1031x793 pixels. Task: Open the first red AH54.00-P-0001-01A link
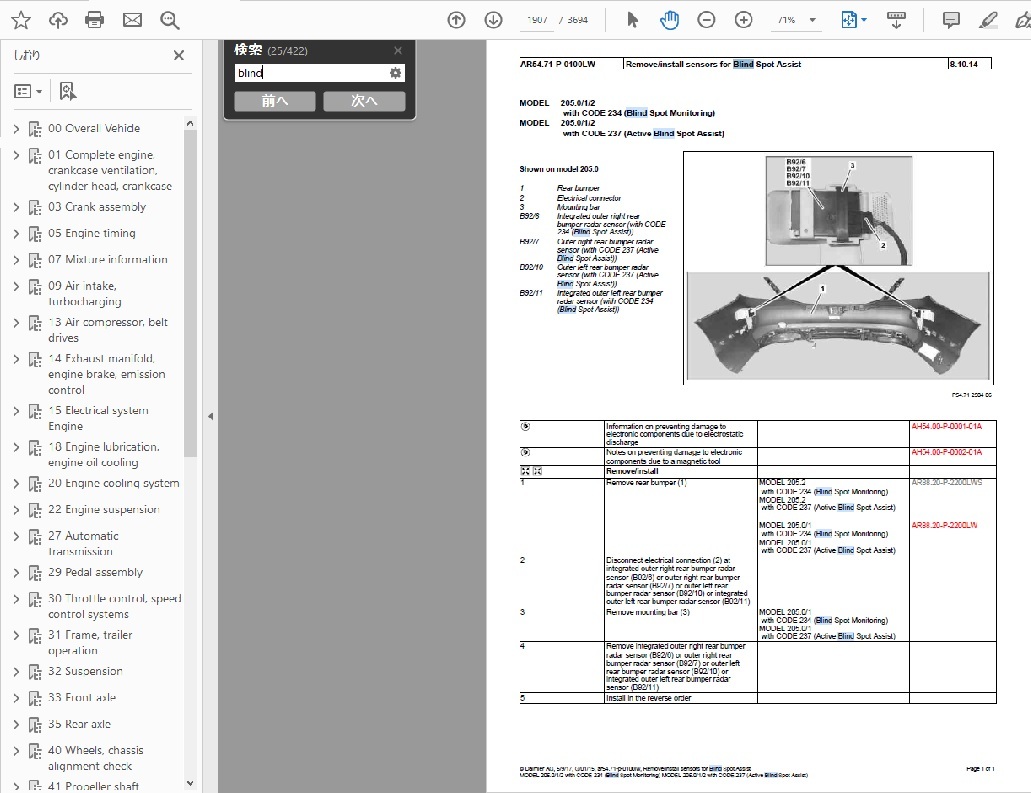pos(946,427)
